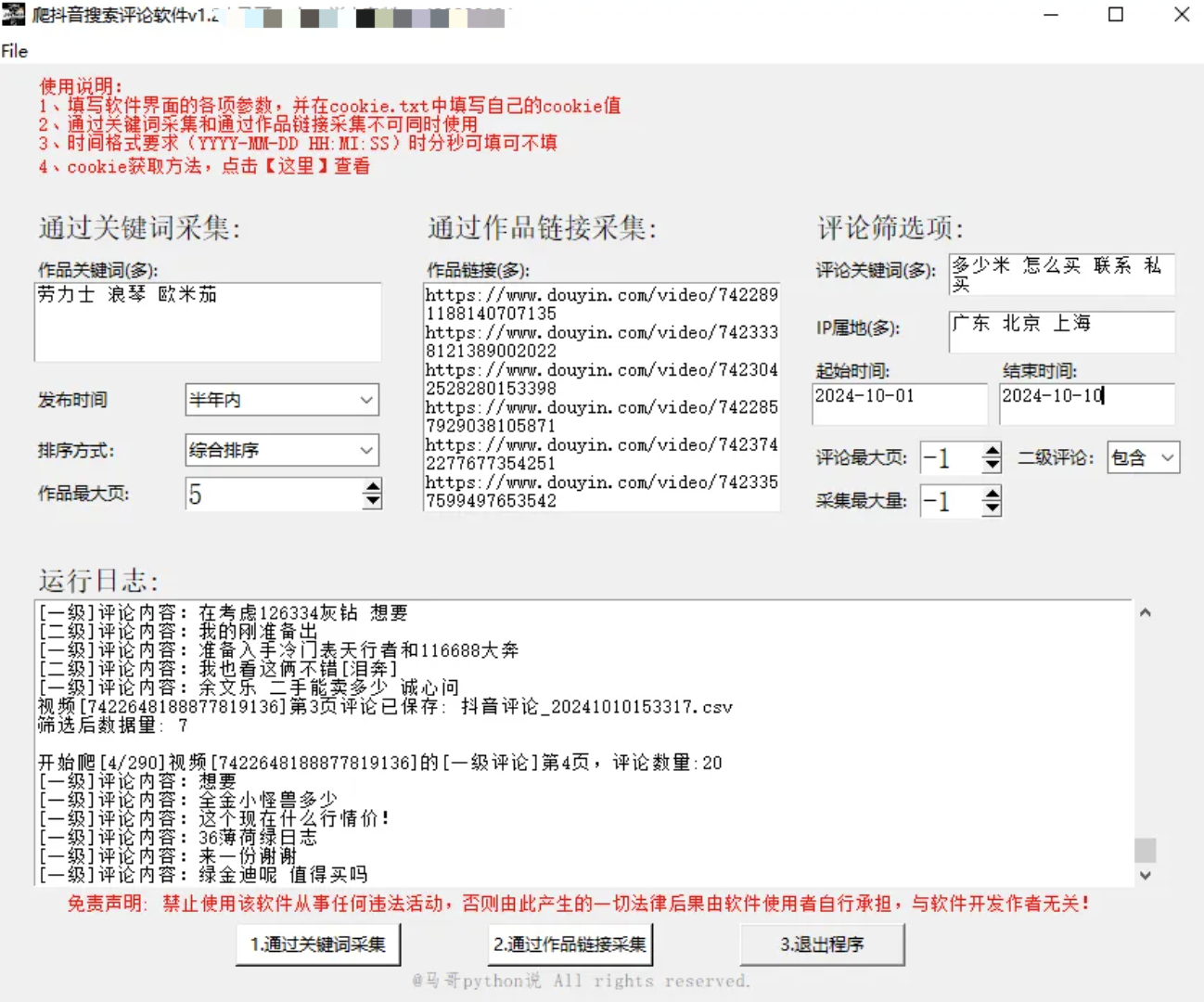Click log line 开始爬[4/290]视频
The image size is (1204, 1002).
click(x=379, y=763)
